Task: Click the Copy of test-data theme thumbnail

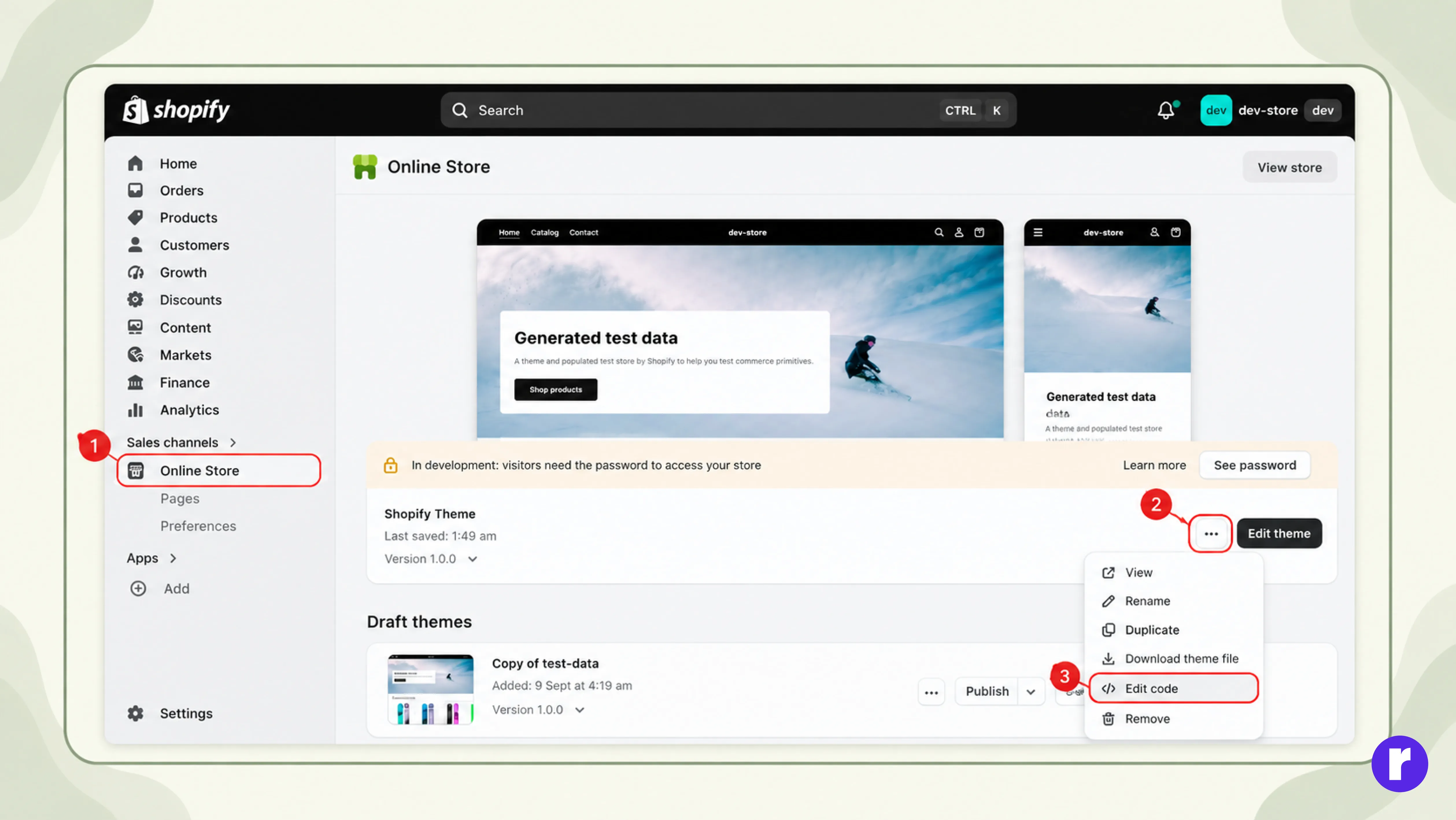Action: tap(430, 690)
